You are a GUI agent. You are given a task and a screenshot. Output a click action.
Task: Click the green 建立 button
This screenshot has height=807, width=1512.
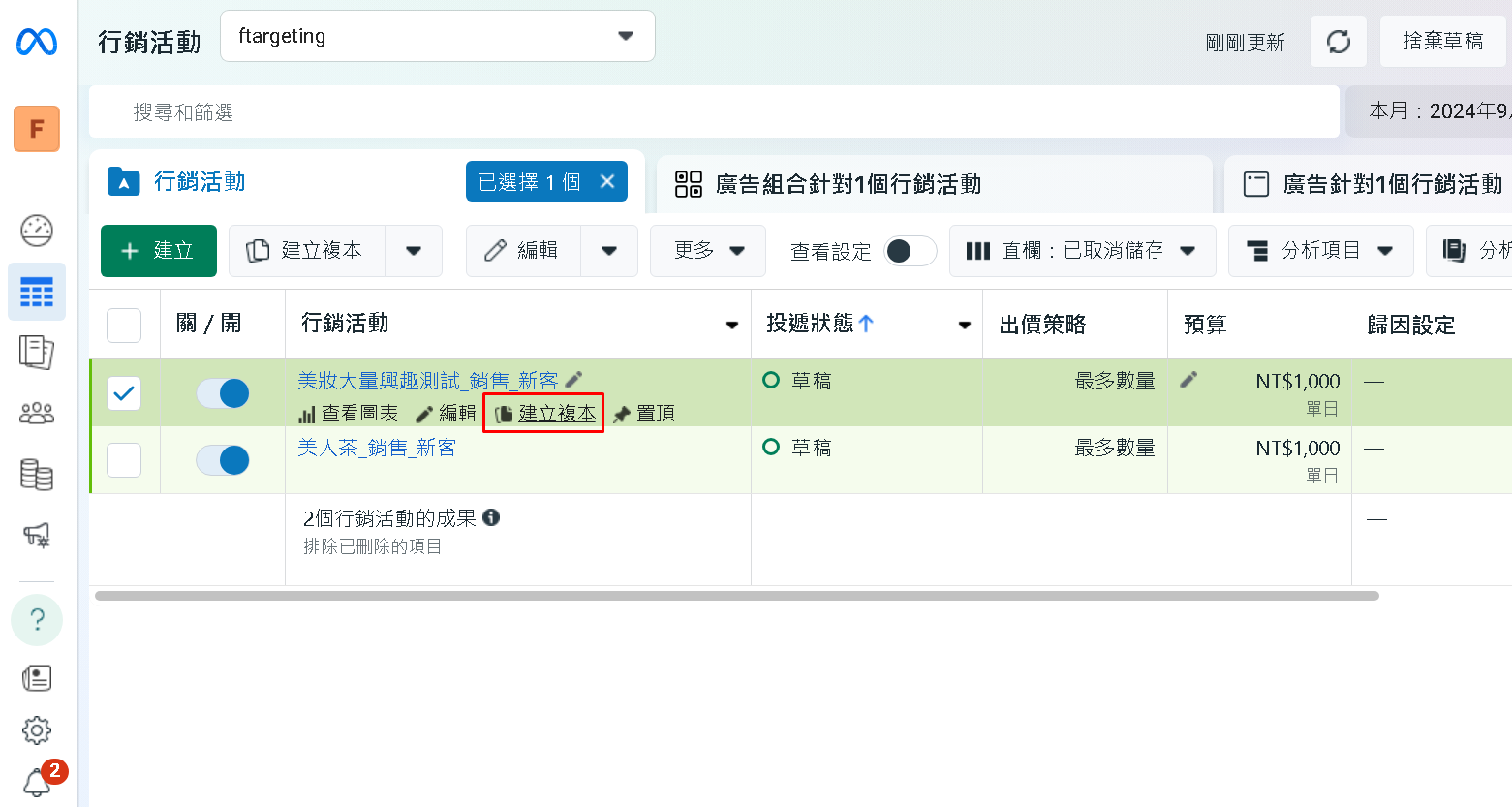tap(159, 251)
